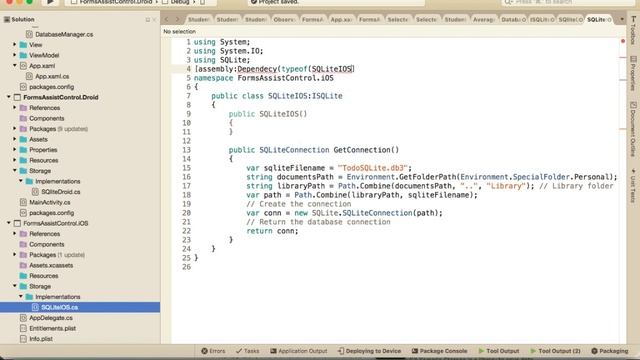This screenshot has height=360, width=640.
Task: Show Deploying to Device pad
Action: (x=369, y=351)
